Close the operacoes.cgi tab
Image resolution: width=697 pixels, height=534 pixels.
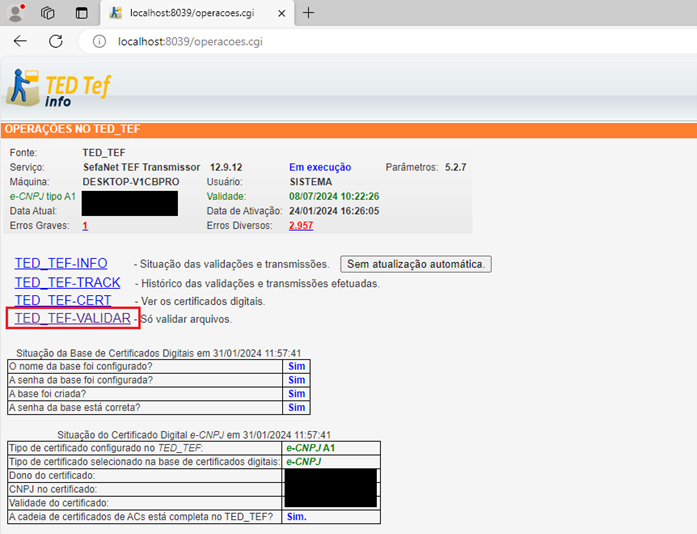click(x=281, y=13)
